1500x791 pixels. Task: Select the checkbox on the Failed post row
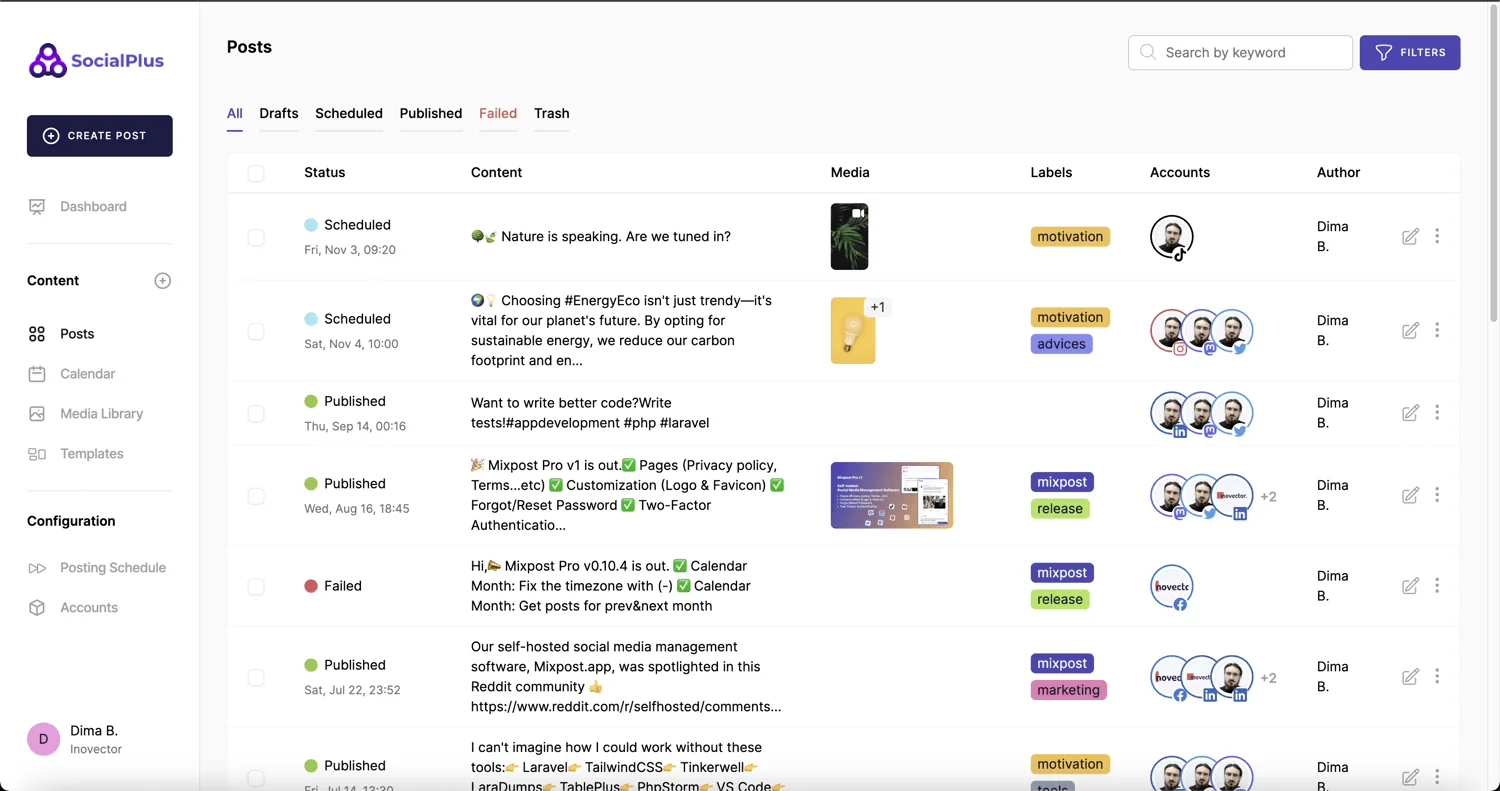(256, 586)
